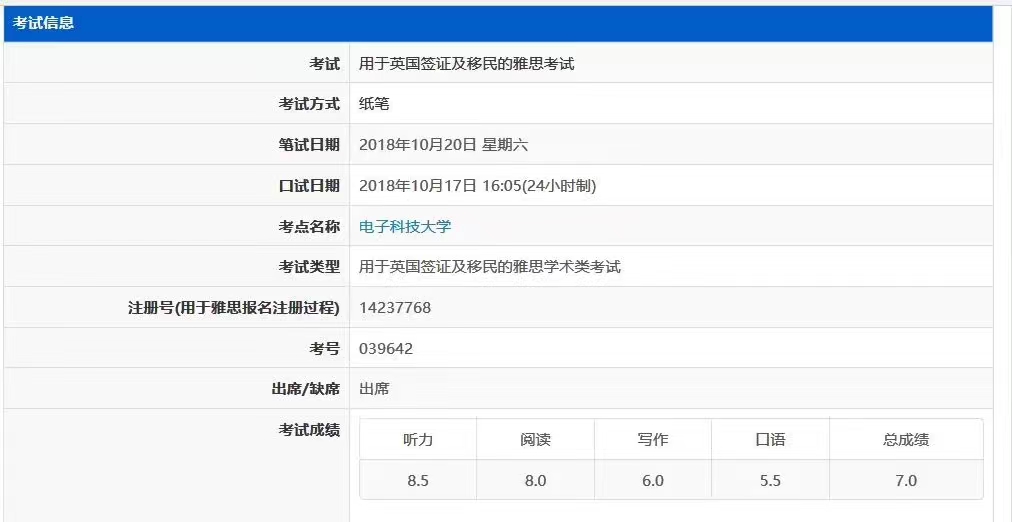Click the 考点名称 label

pyautogui.click(x=309, y=226)
